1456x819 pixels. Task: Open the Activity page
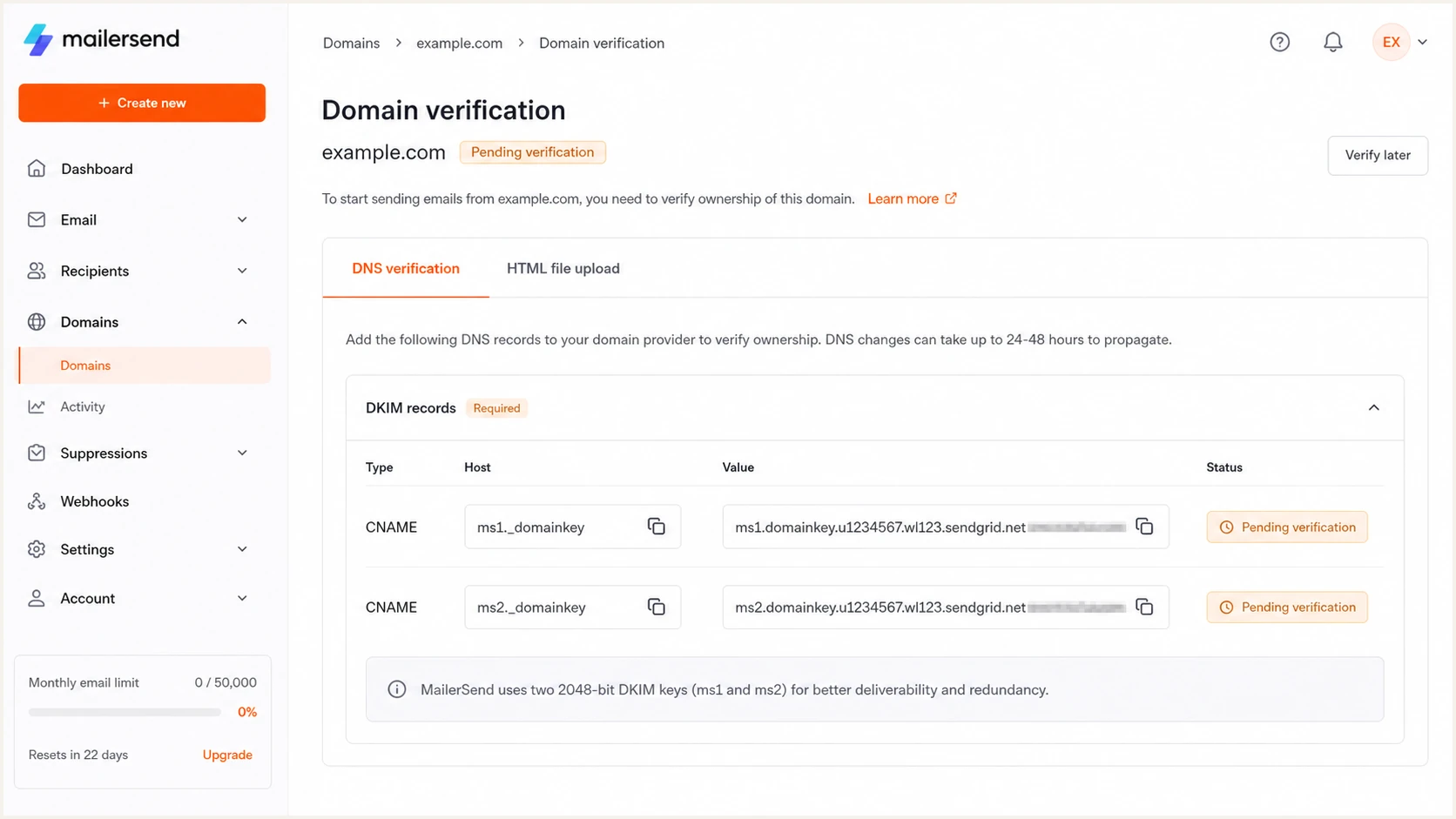(x=82, y=406)
